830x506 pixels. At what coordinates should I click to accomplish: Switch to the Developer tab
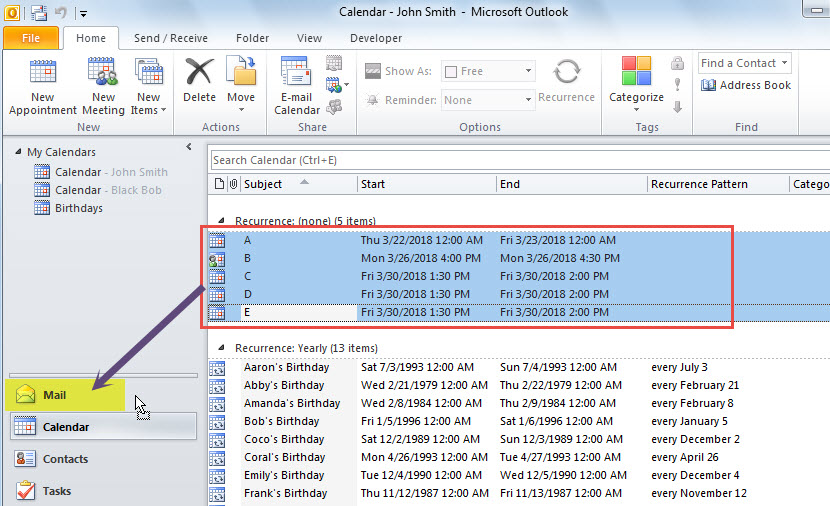[376, 38]
